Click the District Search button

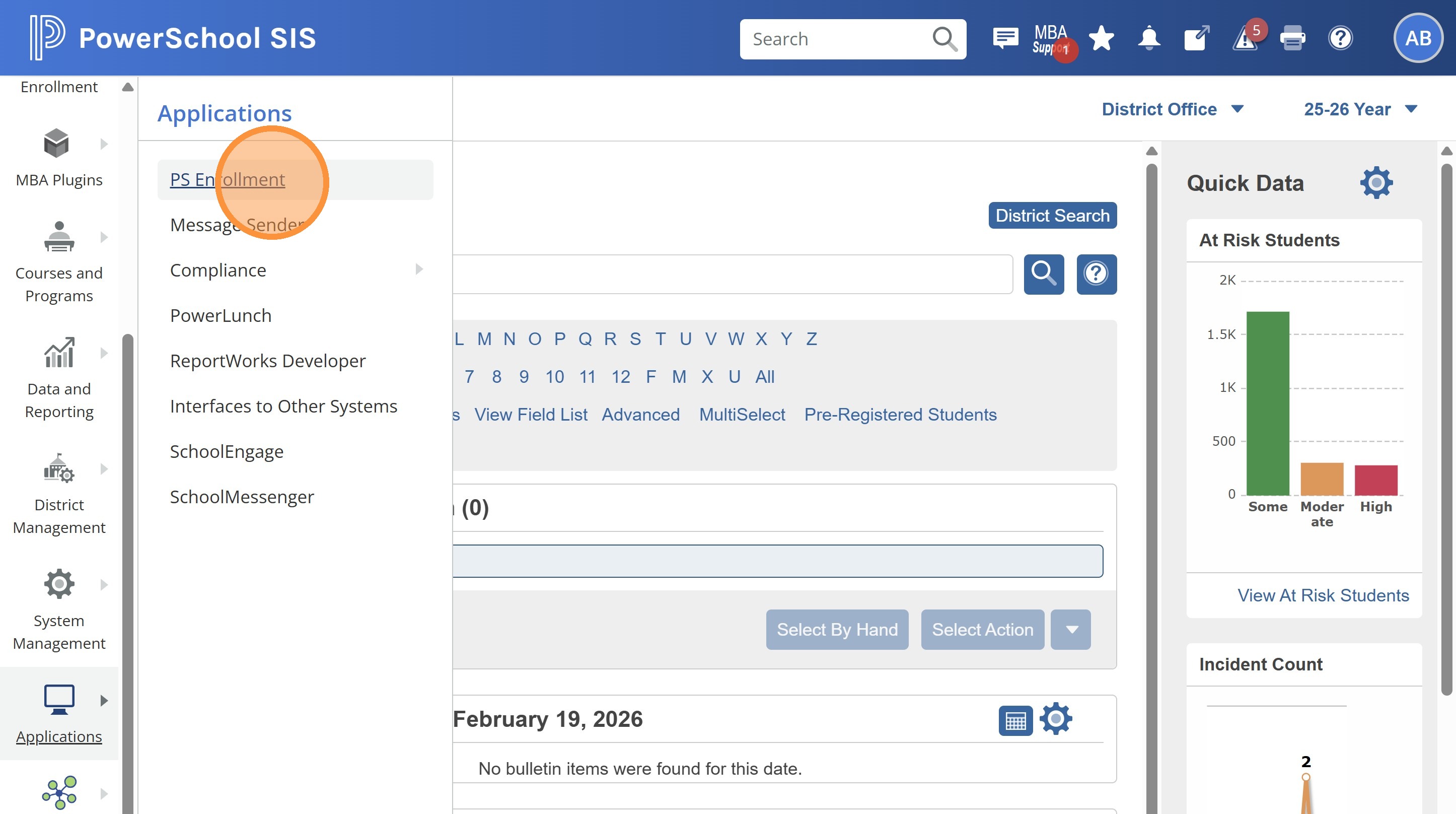click(1052, 216)
